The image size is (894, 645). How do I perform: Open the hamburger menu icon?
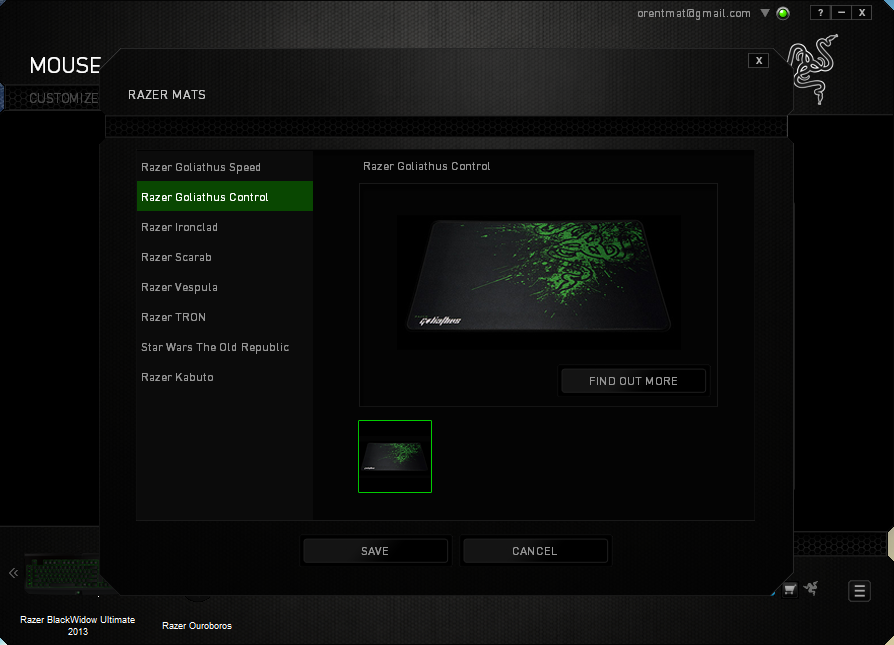(x=859, y=591)
